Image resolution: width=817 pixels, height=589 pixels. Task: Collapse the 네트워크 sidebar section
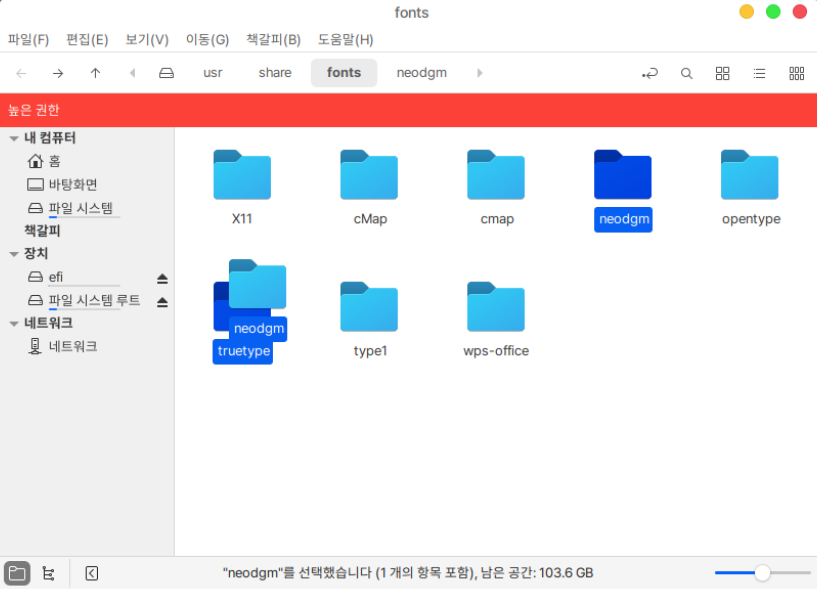pyautogui.click(x=13, y=323)
